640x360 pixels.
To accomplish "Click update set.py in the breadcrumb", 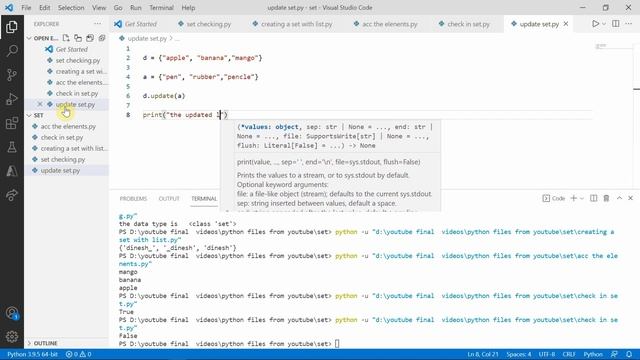I will coord(147,38).
